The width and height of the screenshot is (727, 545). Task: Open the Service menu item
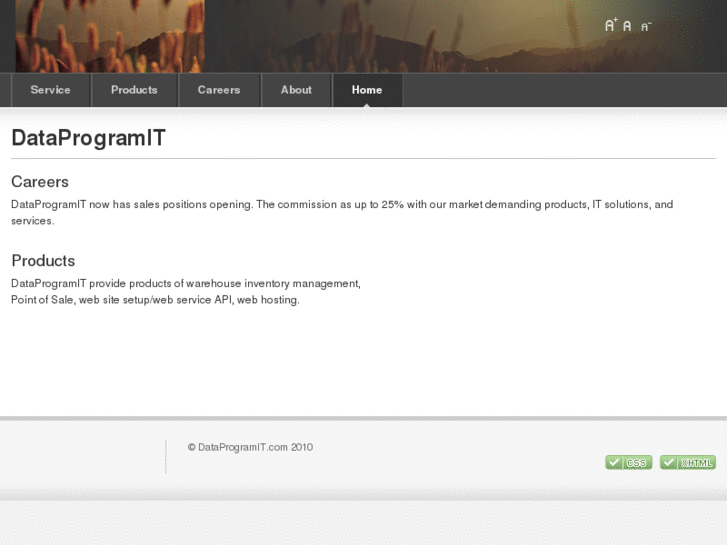coord(51,90)
